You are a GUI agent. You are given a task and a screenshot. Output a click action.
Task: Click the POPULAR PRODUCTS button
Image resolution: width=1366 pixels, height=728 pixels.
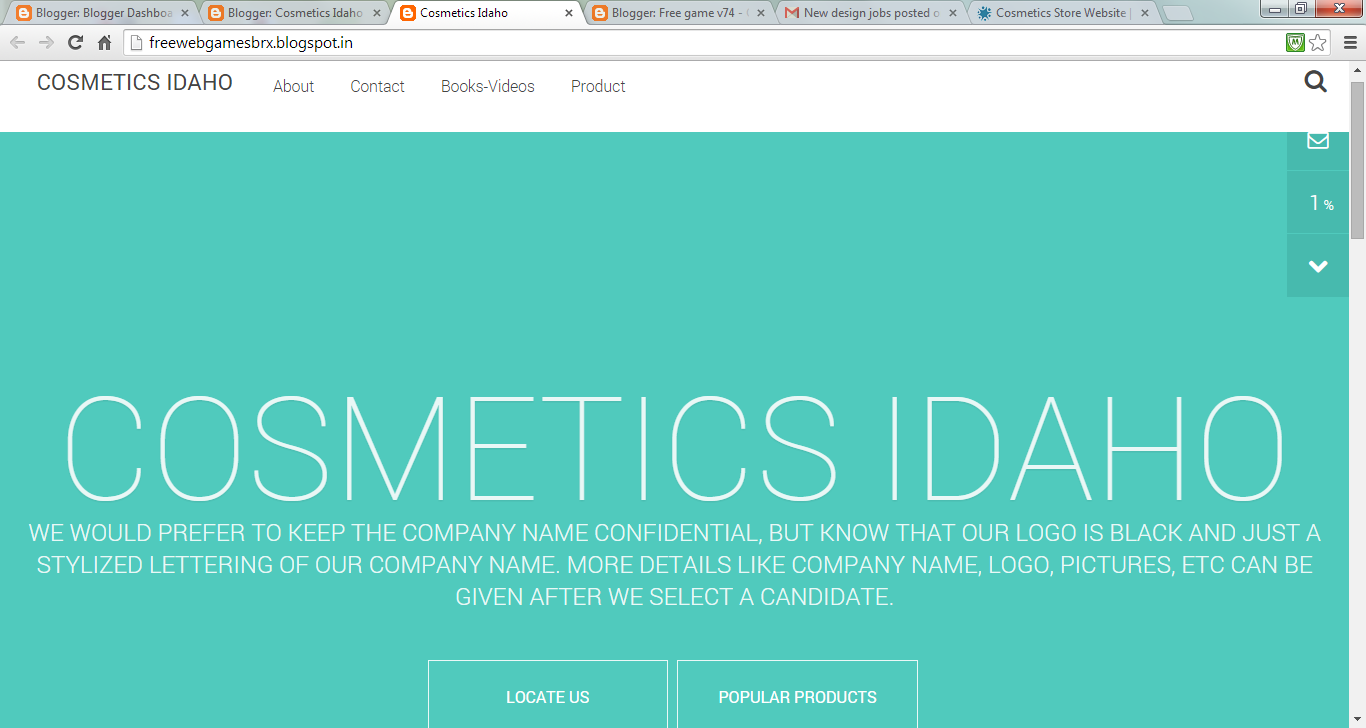tap(797, 696)
